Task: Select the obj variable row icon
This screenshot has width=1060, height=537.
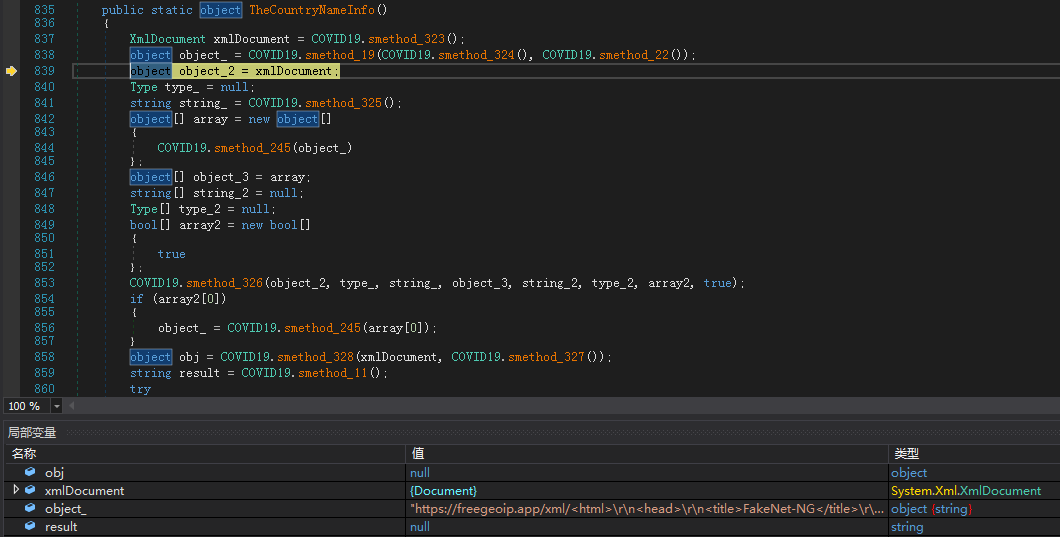Action: tap(30, 472)
